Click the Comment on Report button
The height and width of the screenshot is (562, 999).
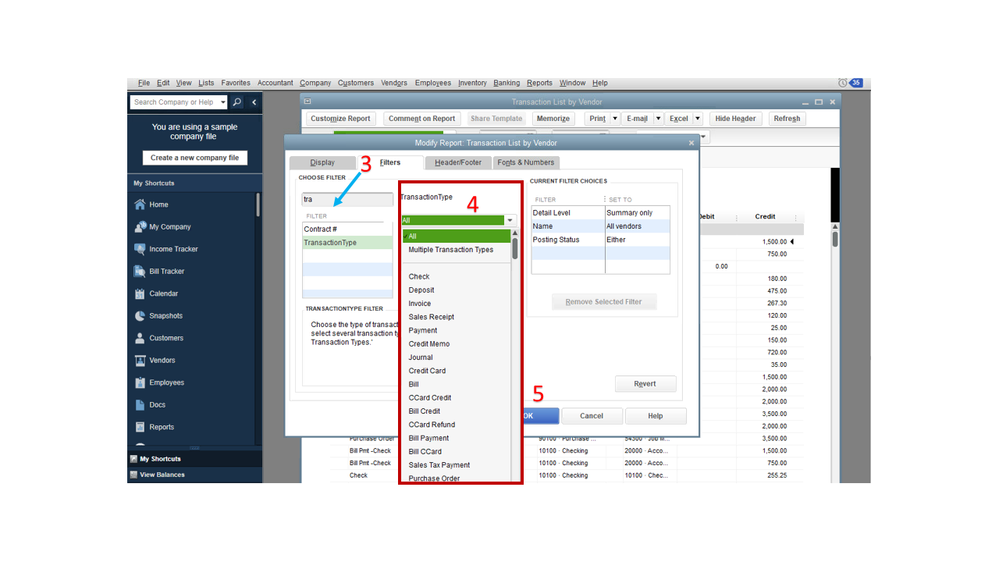[422, 119]
